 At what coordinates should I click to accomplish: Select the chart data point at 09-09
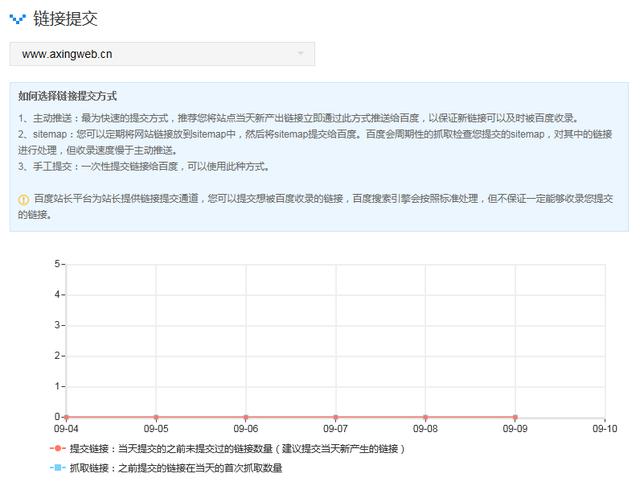click(515, 417)
